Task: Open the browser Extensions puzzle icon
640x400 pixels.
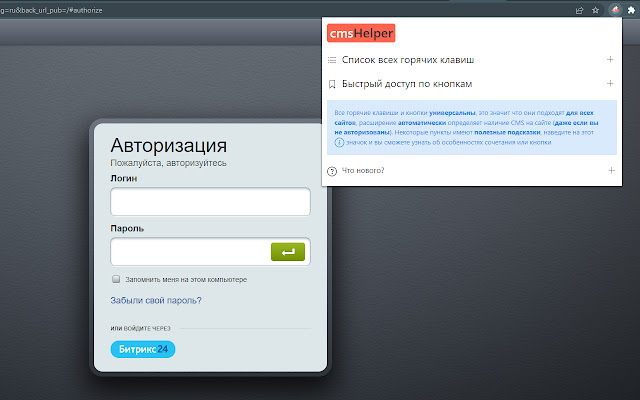Action: (x=631, y=10)
